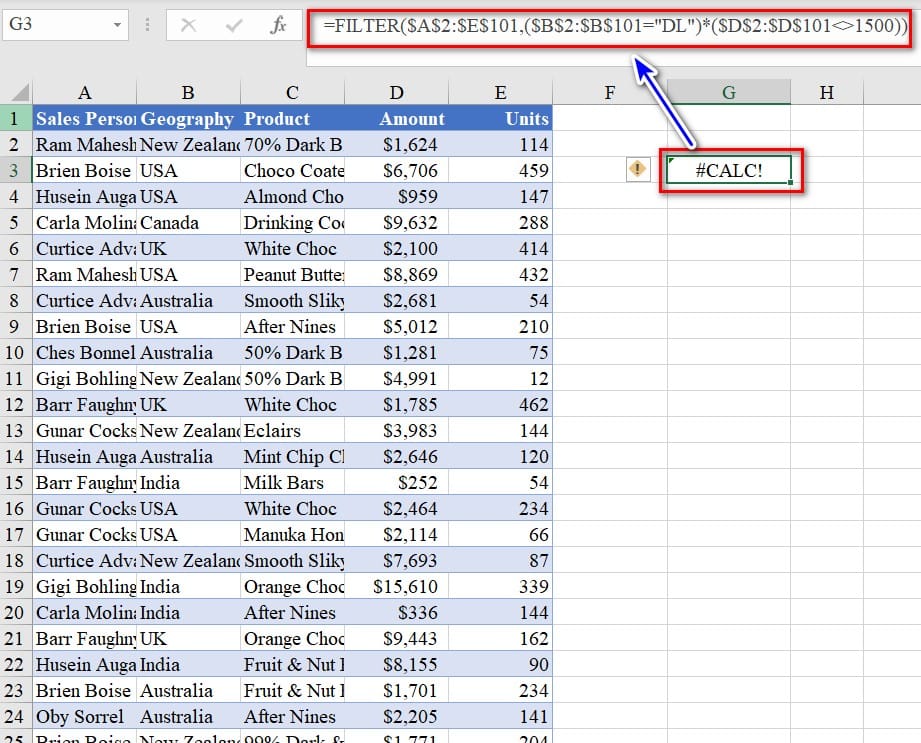
Task: Select column H header
Action: tap(826, 93)
